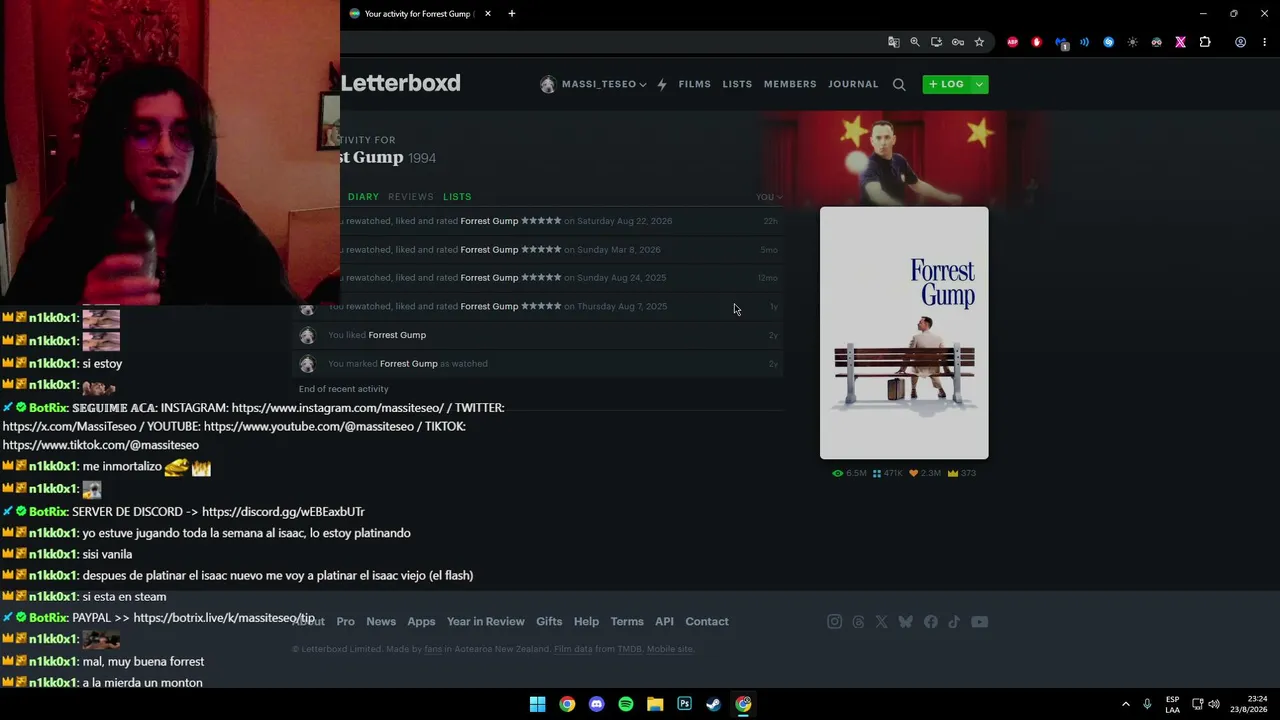The image size is (1280, 720).
Task: Open the saved passwords key icon
Action: click(x=958, y=42)
